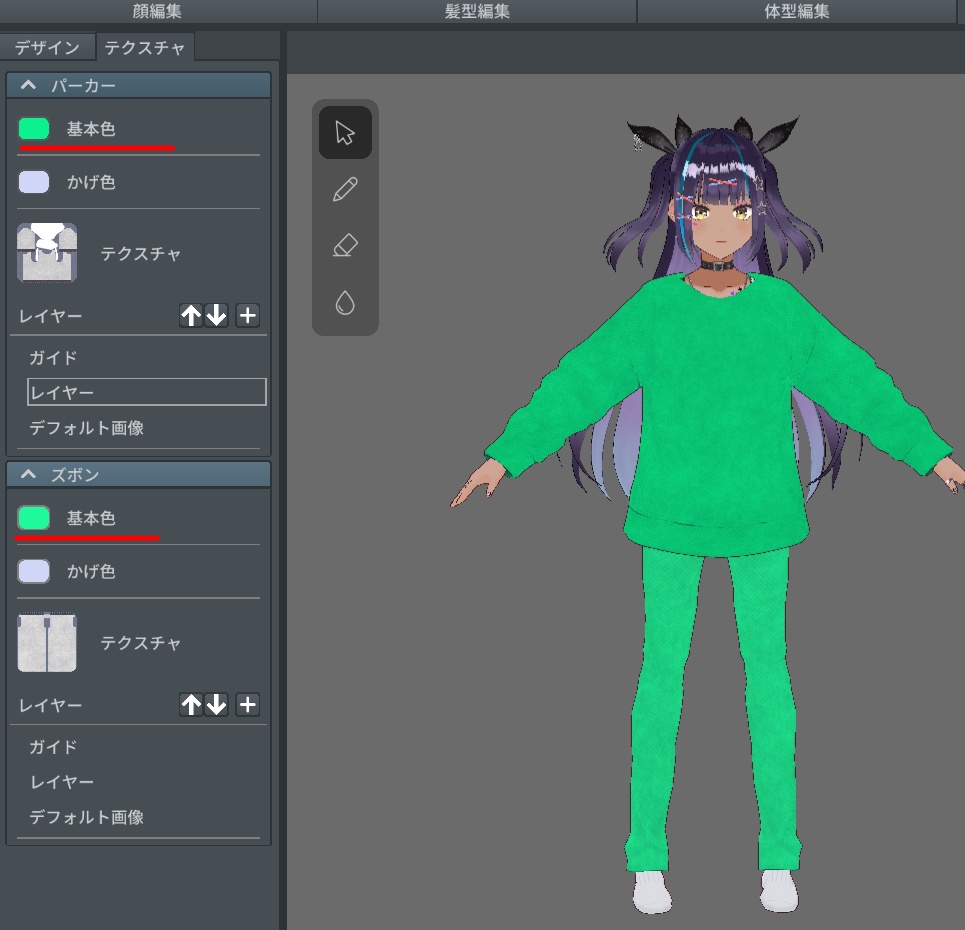Collapse the パーカー section
Screen dimensions: 965x930
(28, 85)
